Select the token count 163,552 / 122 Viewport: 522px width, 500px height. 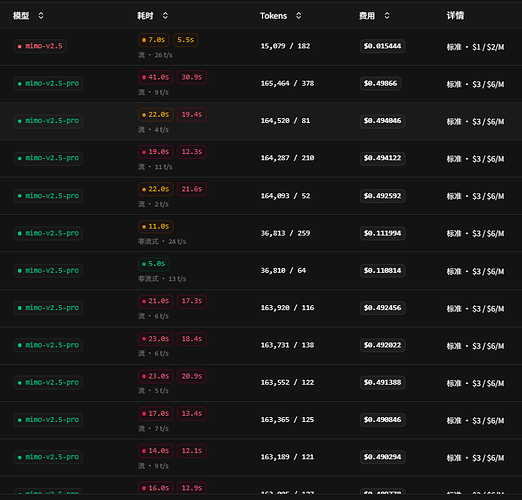pyautogui.click(x=287, y=383)
